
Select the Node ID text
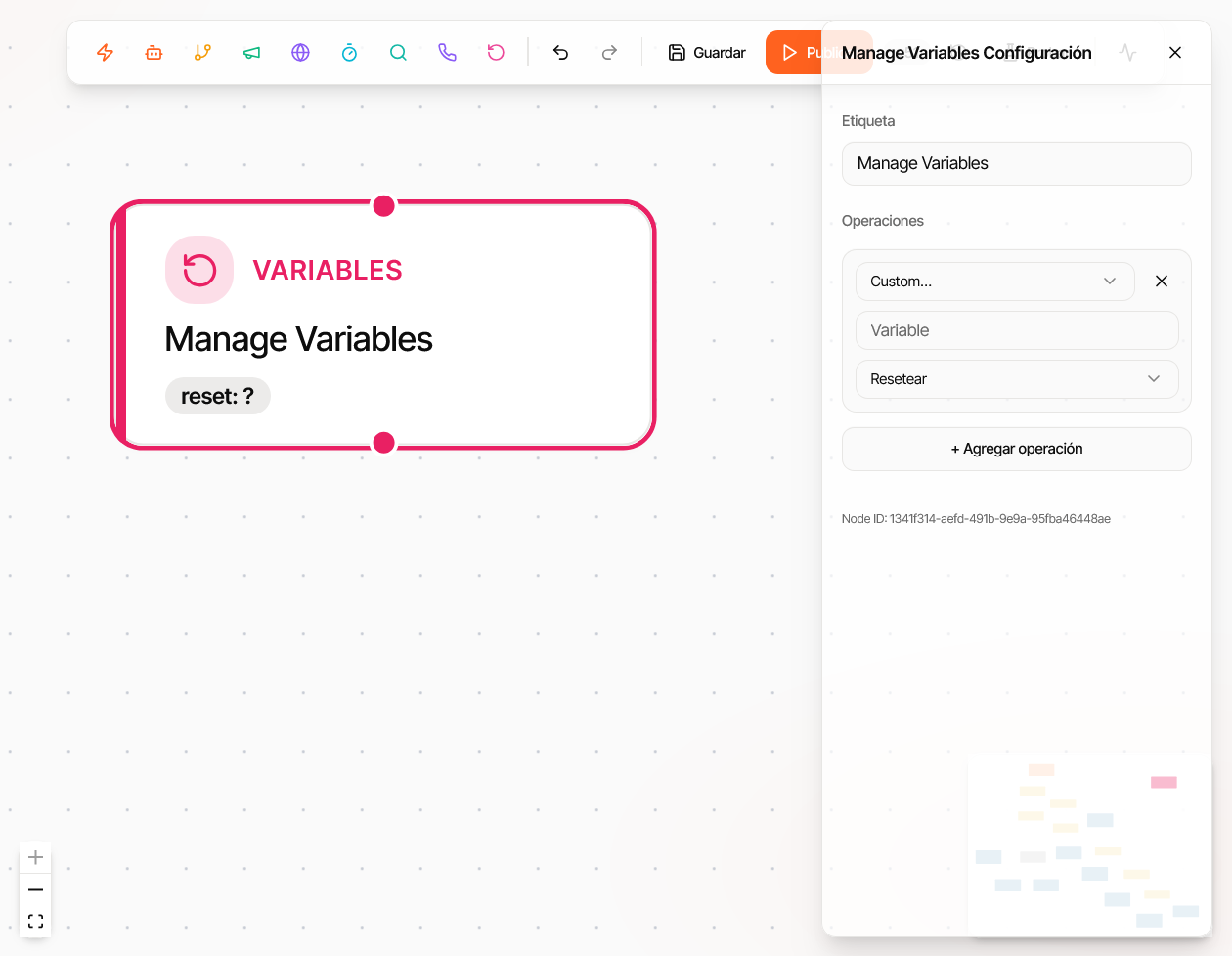coord(976,519)
